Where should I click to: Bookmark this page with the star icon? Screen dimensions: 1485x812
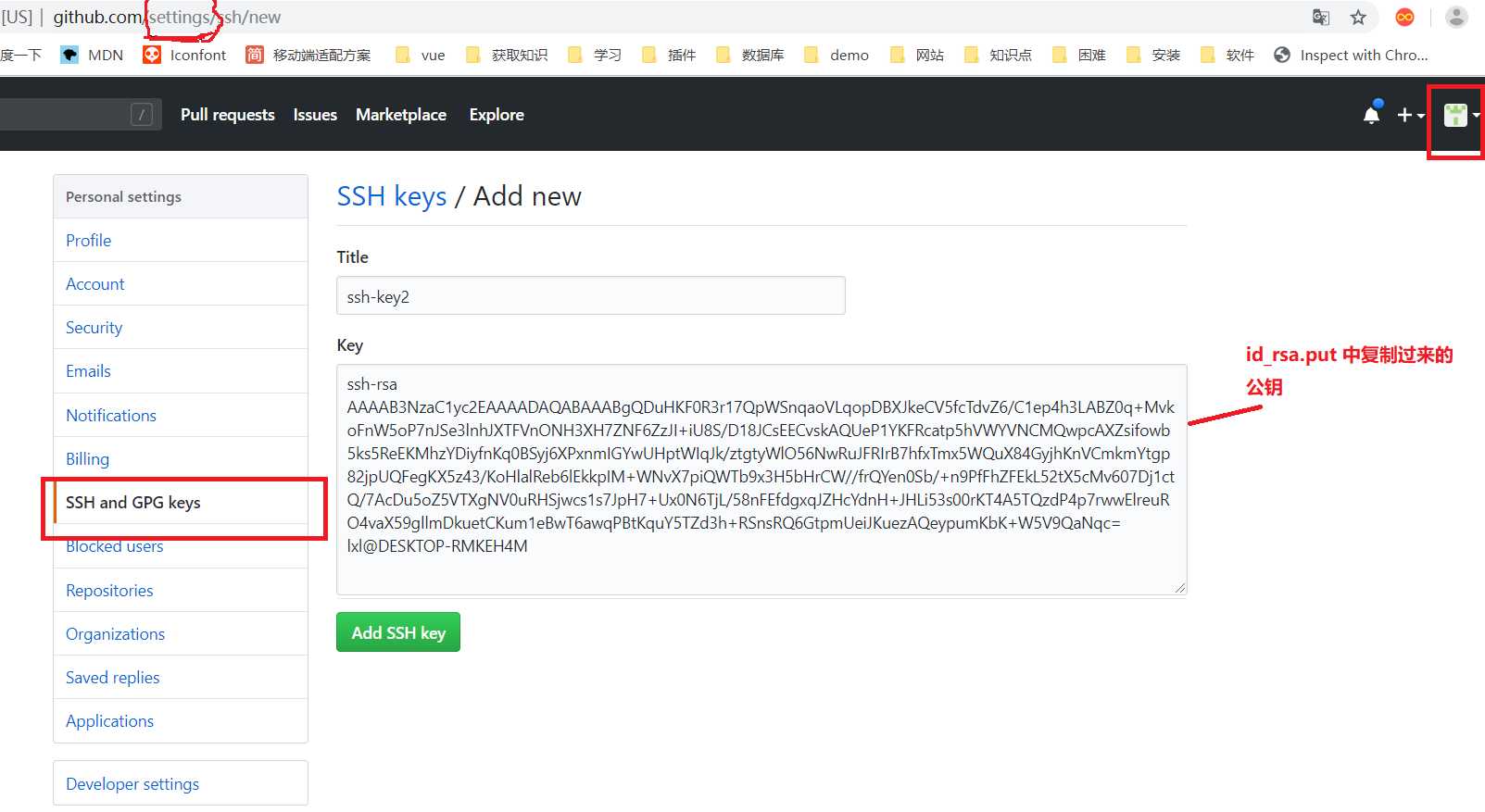pos(1358,17)
